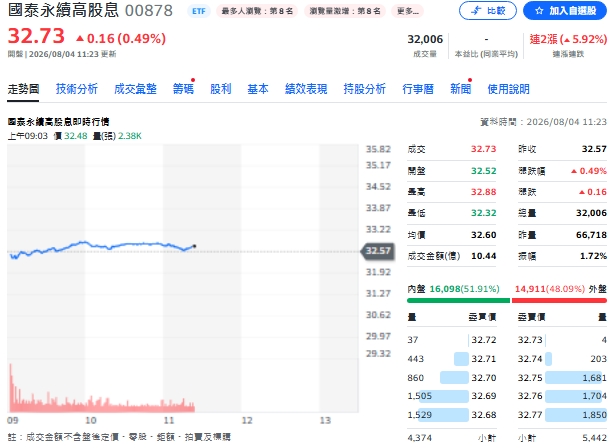Click ask price 32.74 row
This screenshot has height=448, width=616.
pos(562,359)
